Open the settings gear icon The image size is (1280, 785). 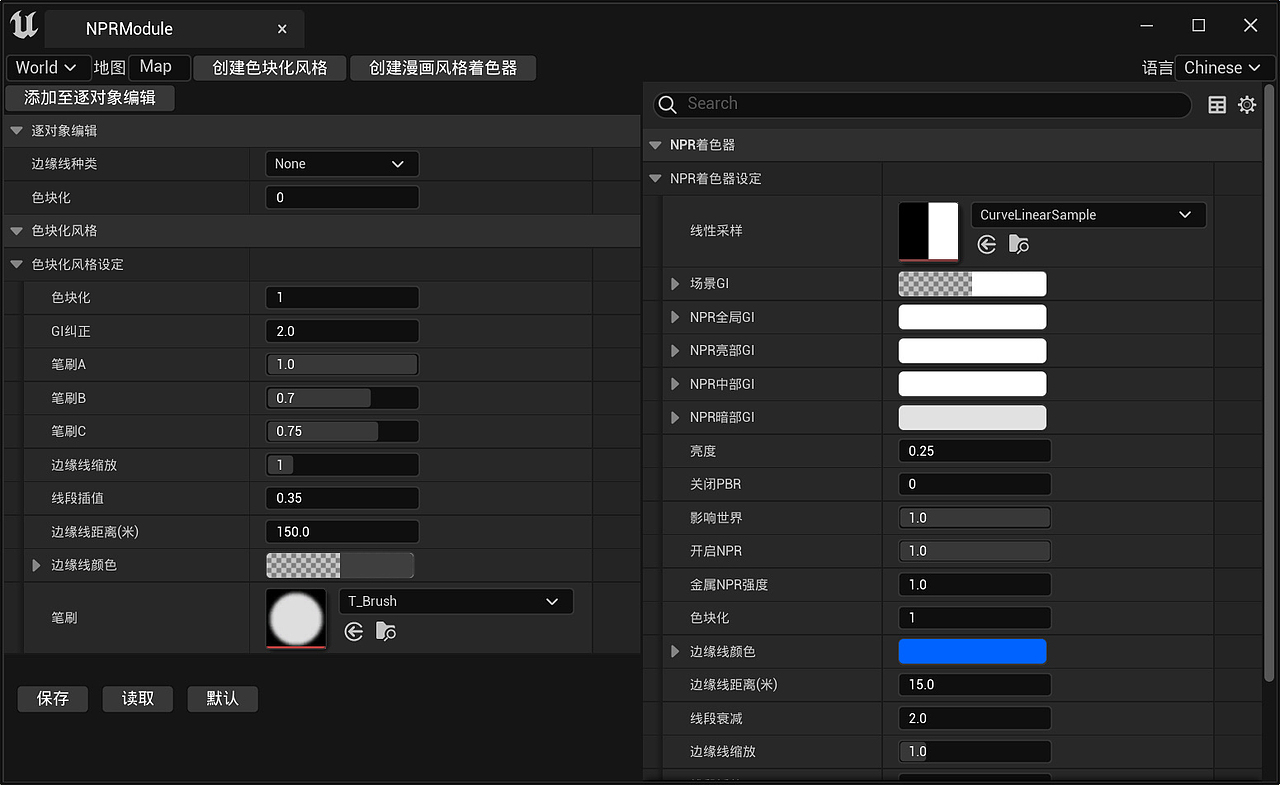(x=1246, y=104)
